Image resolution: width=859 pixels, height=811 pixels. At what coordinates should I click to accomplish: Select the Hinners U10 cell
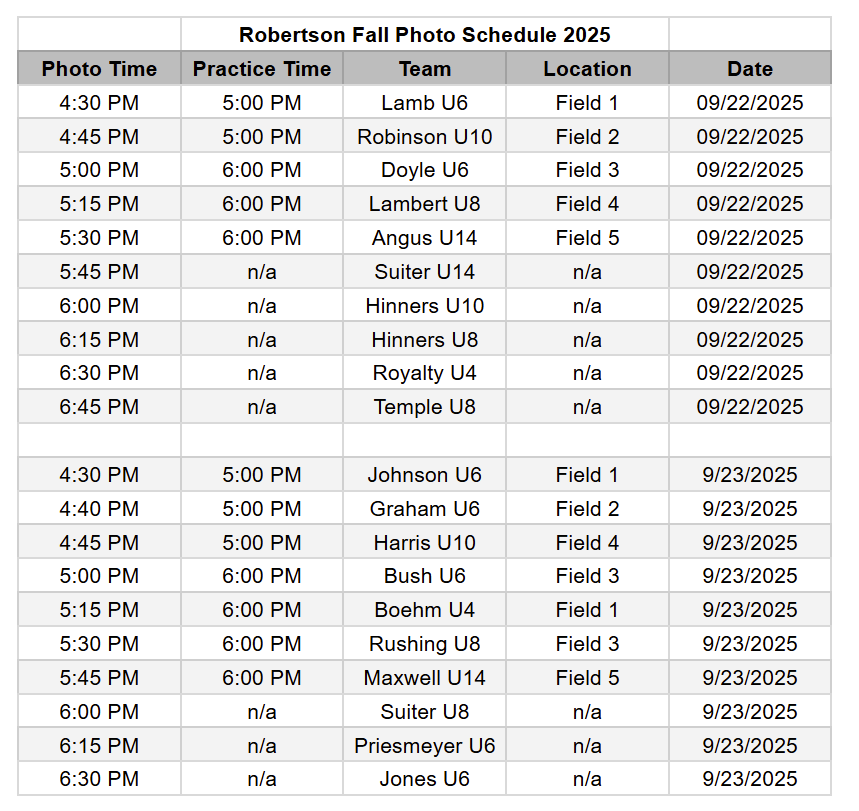tap(424, 306)
